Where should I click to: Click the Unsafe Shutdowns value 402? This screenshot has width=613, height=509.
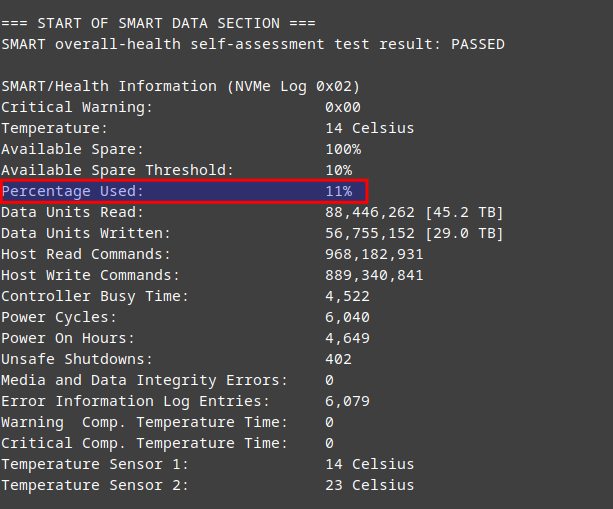coord(339,359)
